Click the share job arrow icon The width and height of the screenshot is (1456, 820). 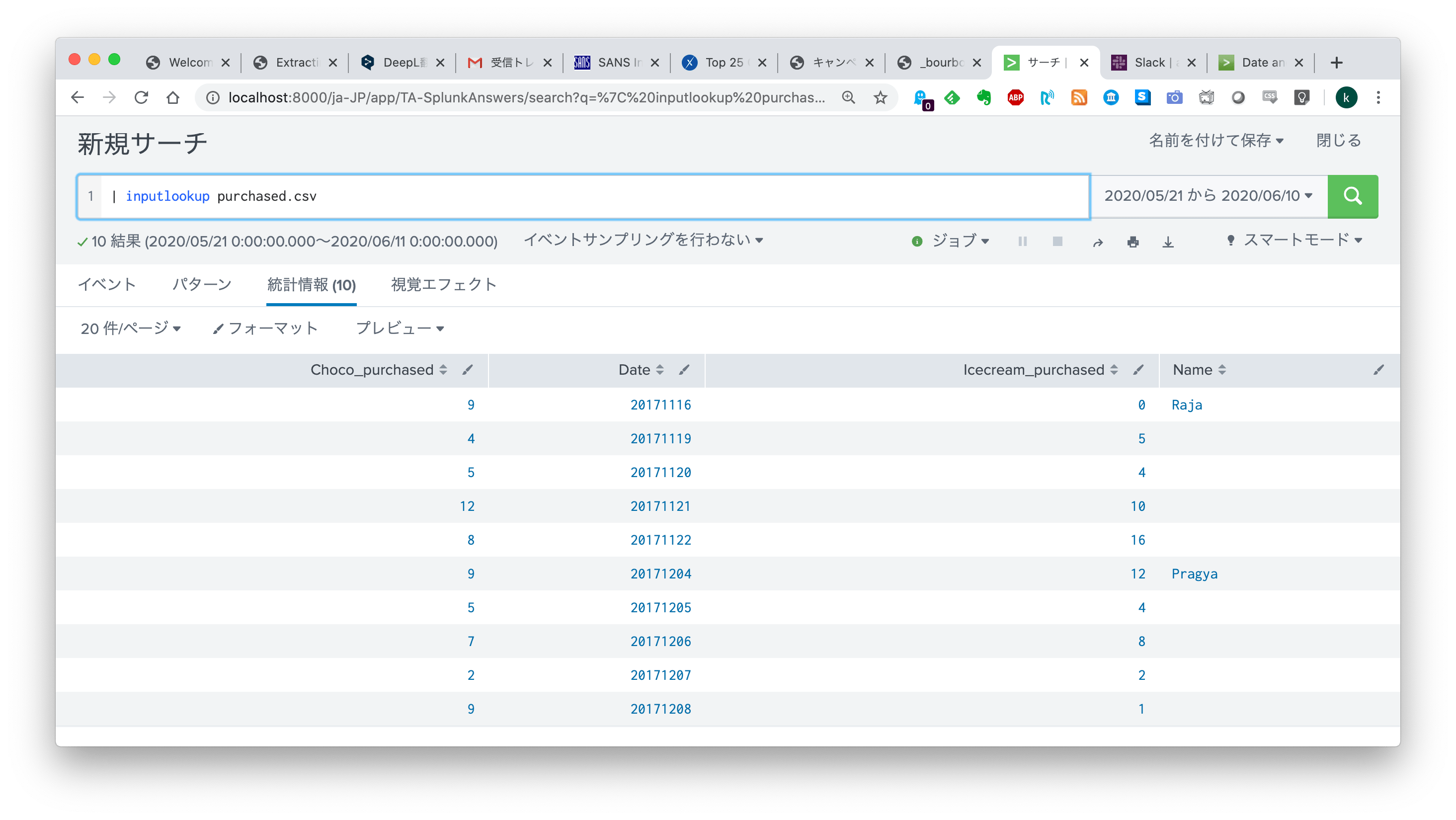click(1098, 243)
